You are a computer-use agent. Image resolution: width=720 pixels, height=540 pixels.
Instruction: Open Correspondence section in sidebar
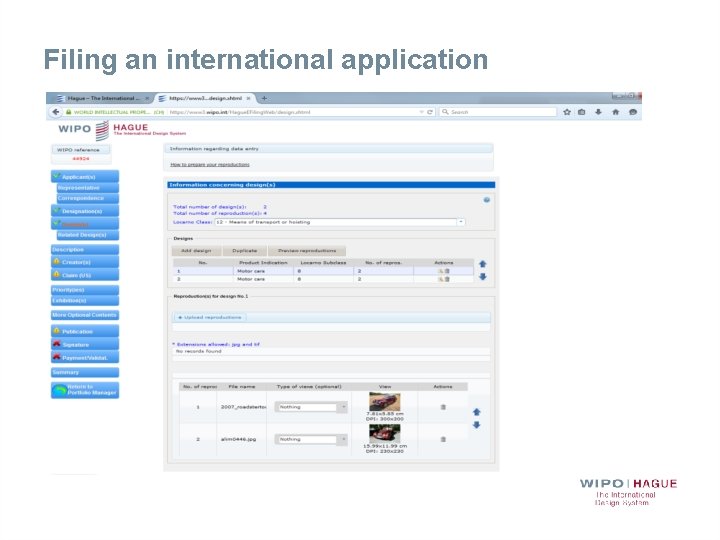coord(87,198)
